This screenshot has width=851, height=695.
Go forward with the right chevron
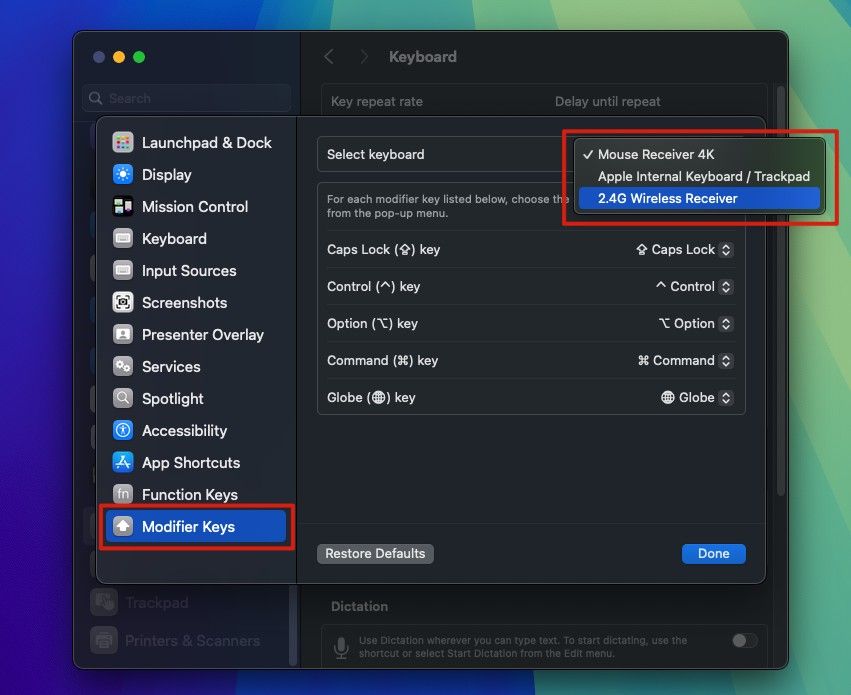[x=364, y=57]
